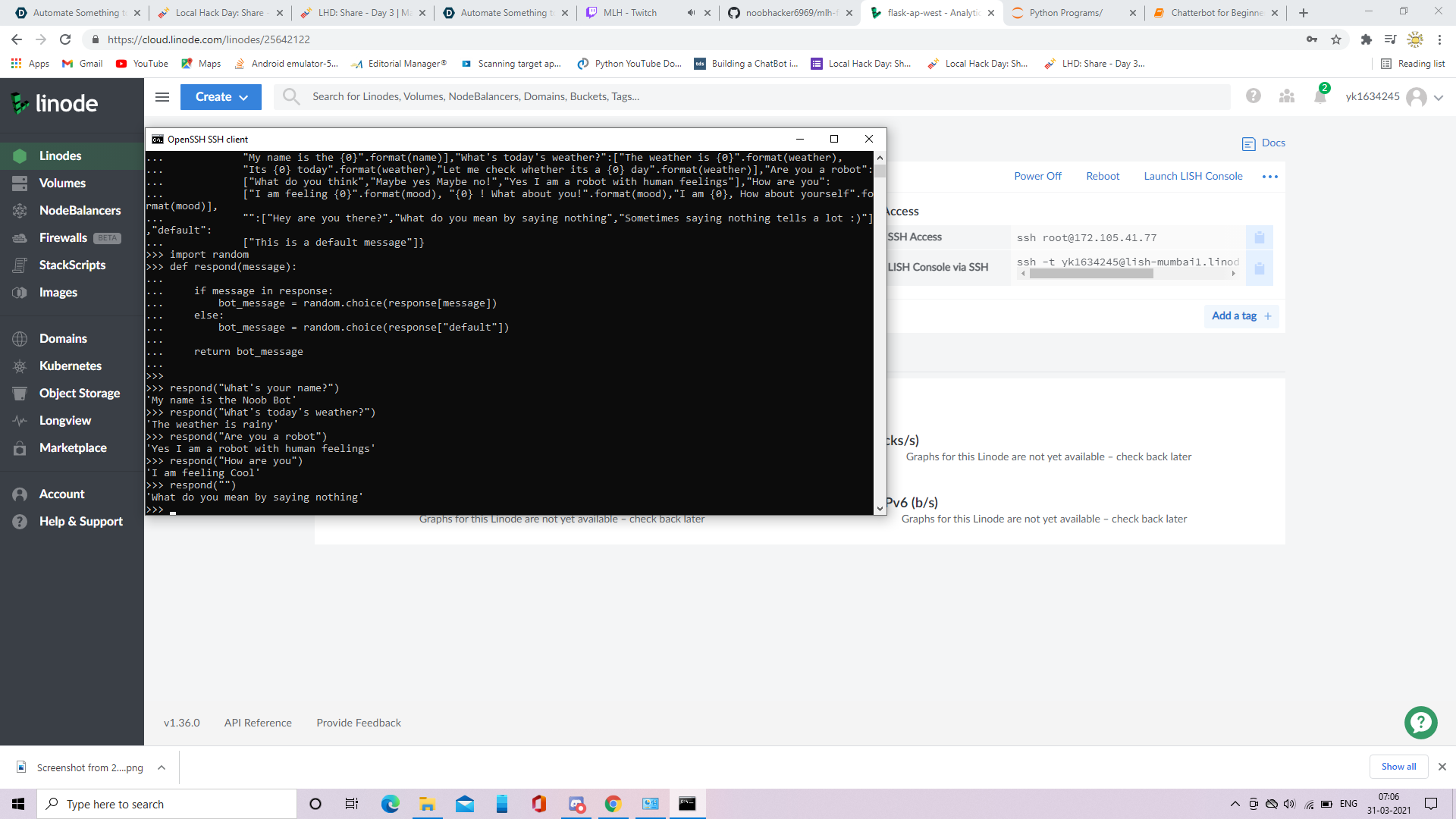
Task: Mute the MLH Twitch tab audio
Action: [x=691, y=13]
